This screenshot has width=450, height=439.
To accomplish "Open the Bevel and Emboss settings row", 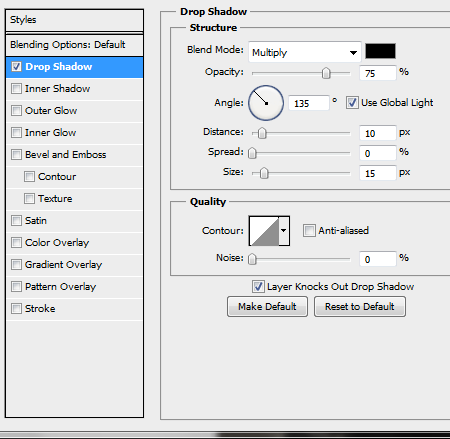I will (75, 155).
